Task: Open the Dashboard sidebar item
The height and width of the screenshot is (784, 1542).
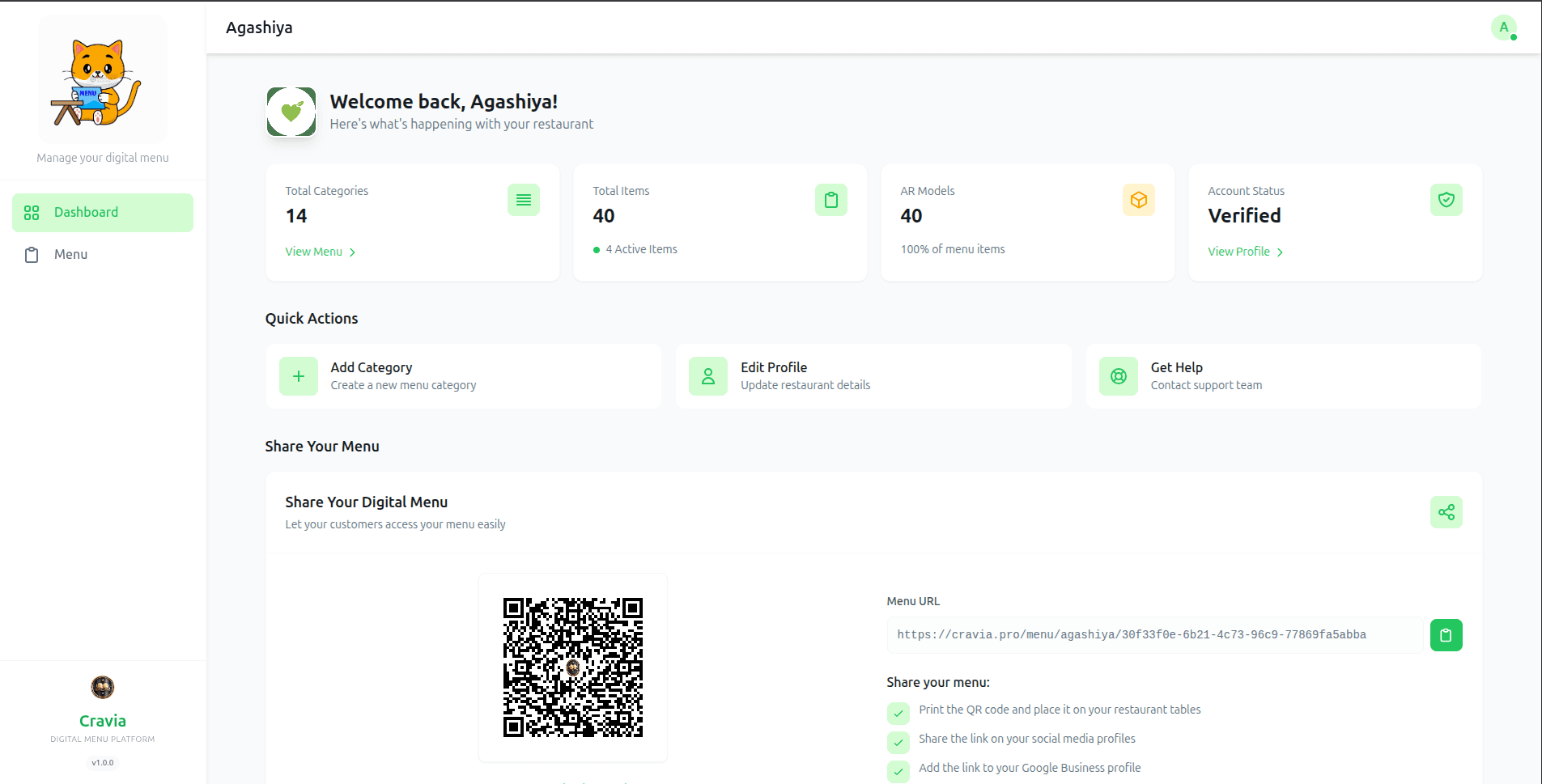Action: [103, 213]
